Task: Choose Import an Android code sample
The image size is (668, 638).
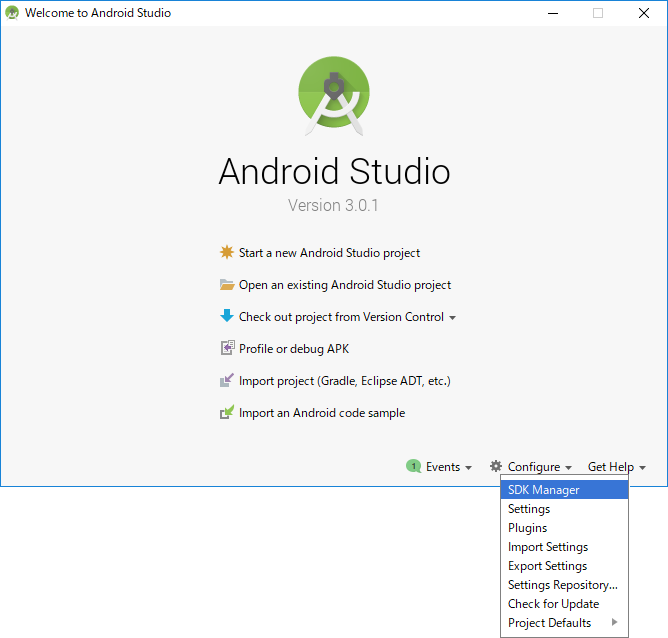Action: pyautogui.click(x=322, y=413)
